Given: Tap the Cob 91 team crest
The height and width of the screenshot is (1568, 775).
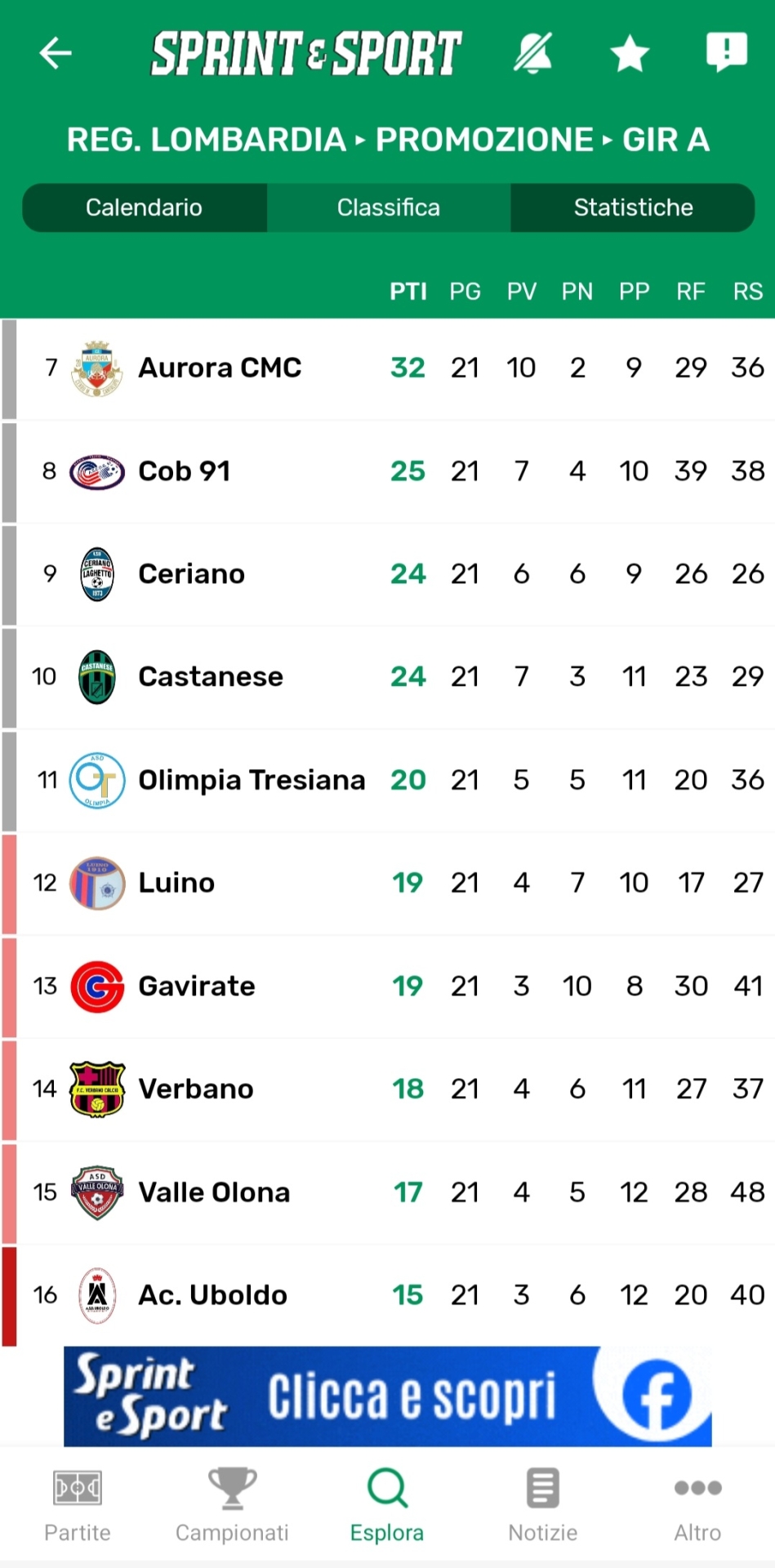Looking at the screenshot, I should tap(97, 471).
